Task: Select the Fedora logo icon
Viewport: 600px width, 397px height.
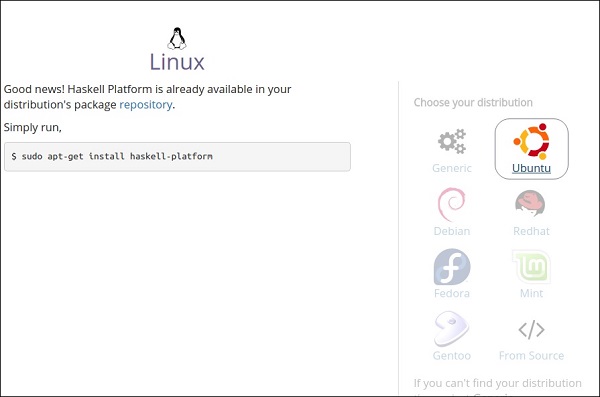Action: (x=452, y=267)
